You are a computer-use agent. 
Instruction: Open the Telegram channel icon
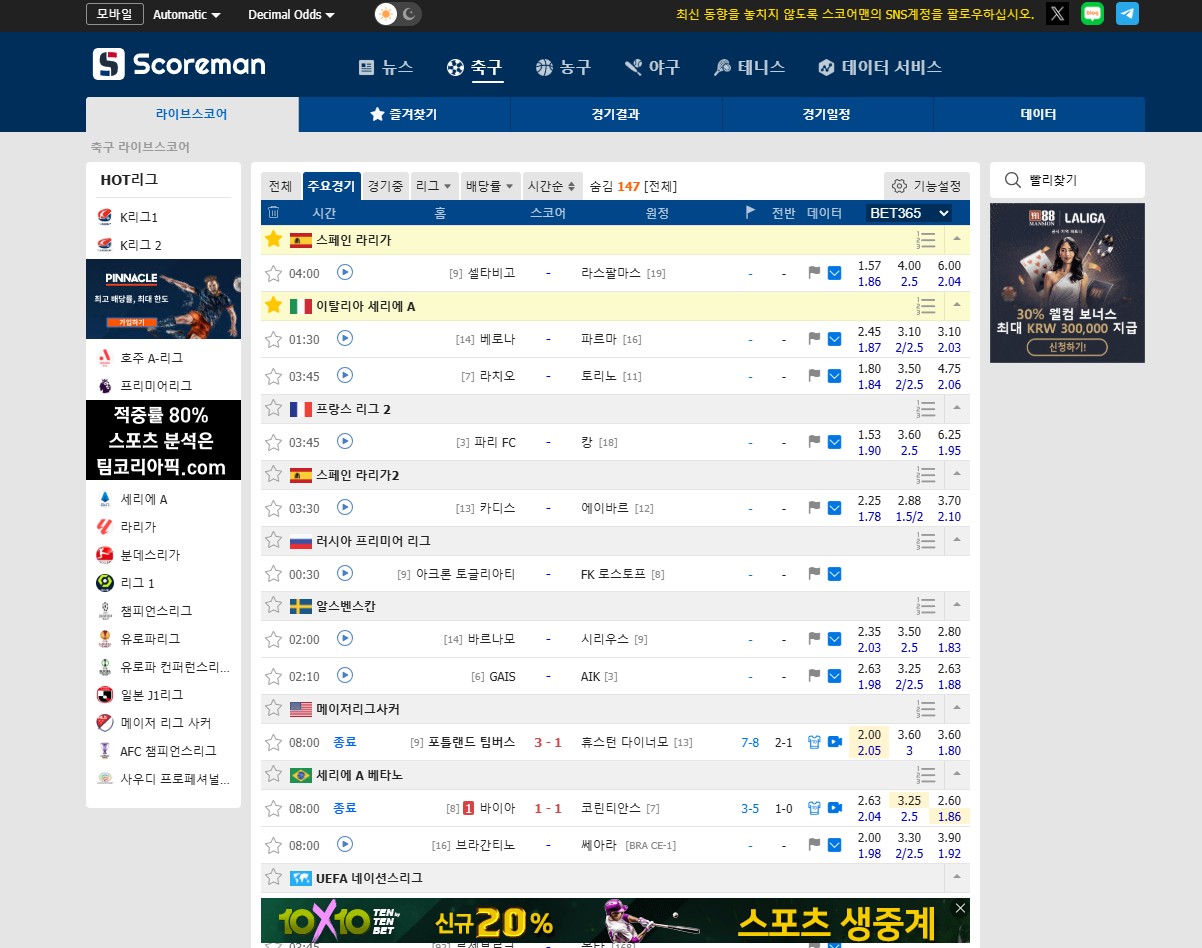coord(1127,14)
